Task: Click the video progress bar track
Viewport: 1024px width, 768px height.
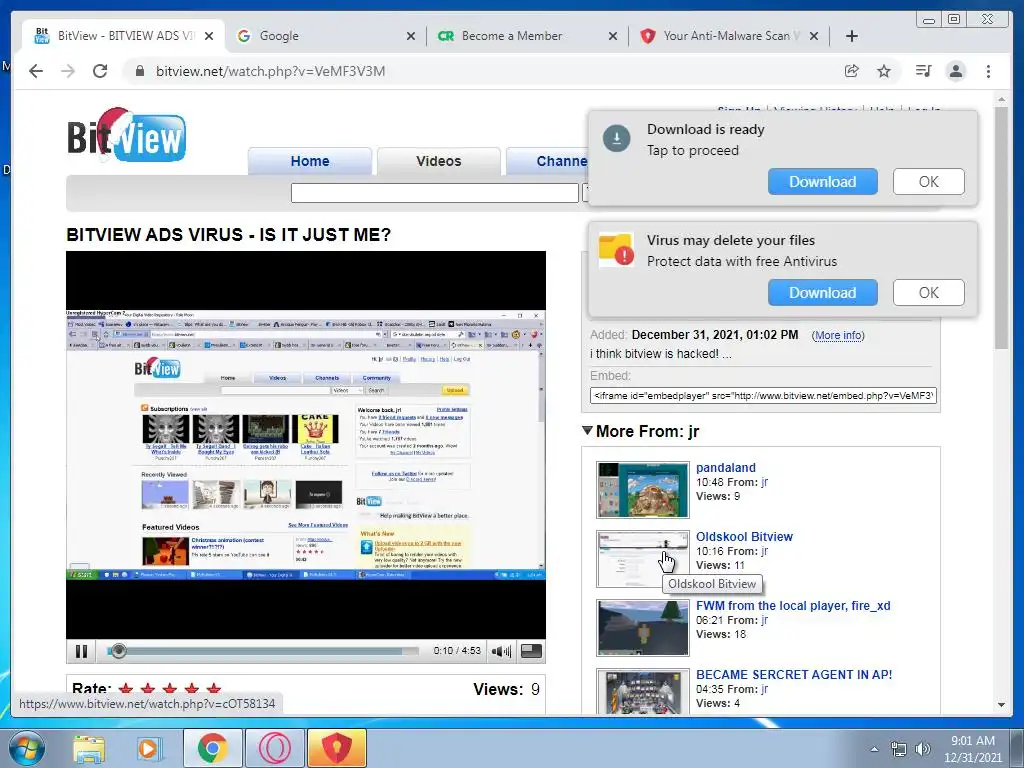Action: coord(263,651)
